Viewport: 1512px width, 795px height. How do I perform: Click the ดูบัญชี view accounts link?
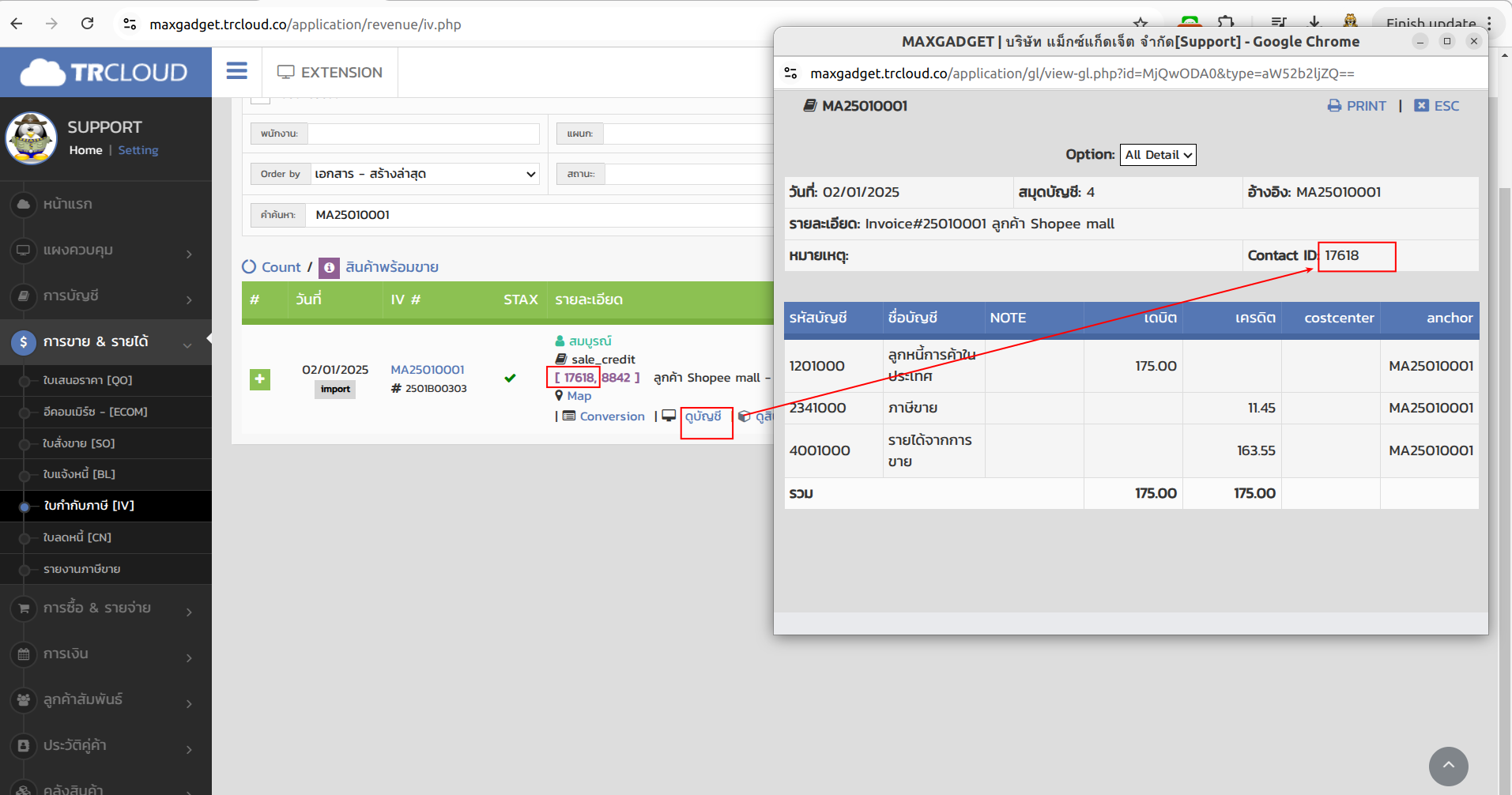pos(703,416)
